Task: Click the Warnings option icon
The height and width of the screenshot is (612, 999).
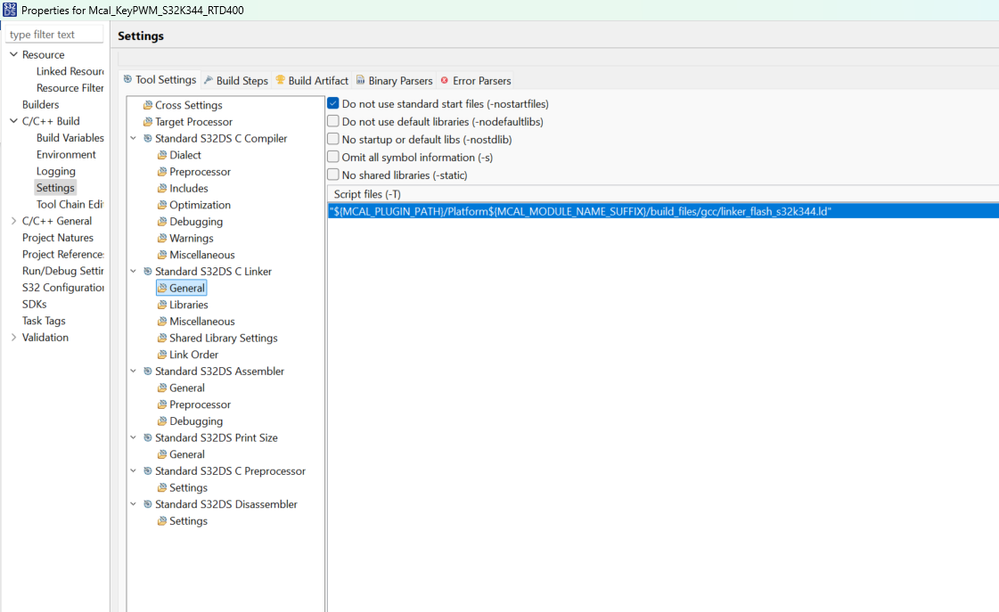Action: pyautogui.click(x=162, y=238)
